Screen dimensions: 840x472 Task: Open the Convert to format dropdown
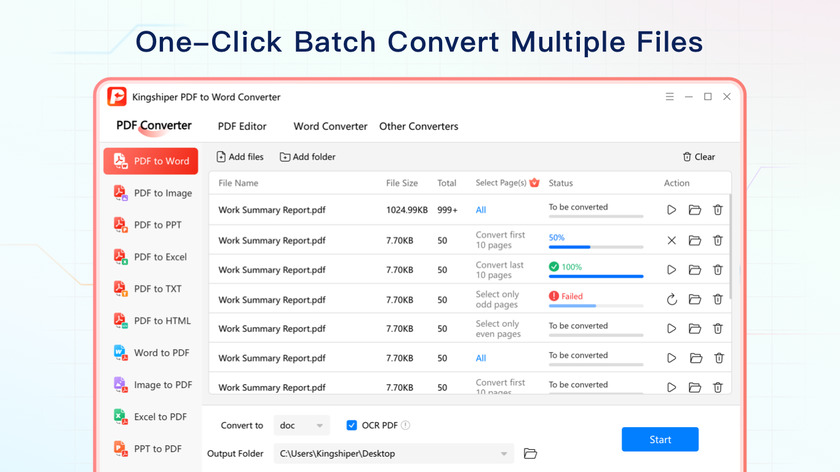click(x=302, y=425)
